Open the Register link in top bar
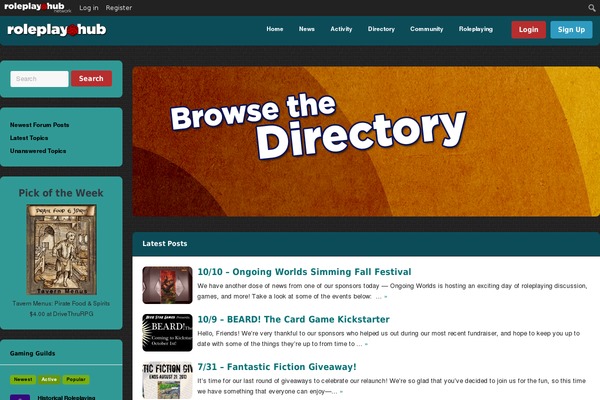 [x=119, y=8]
